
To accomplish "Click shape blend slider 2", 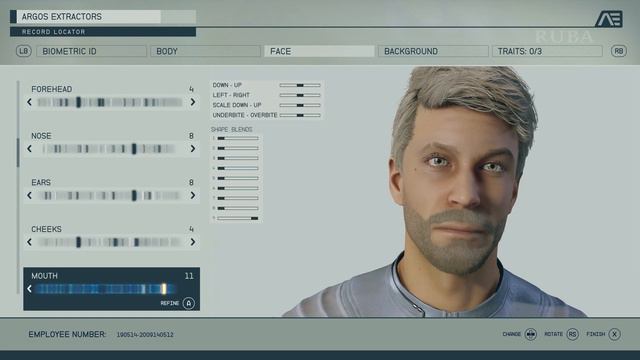I will [x=238, y=148].
